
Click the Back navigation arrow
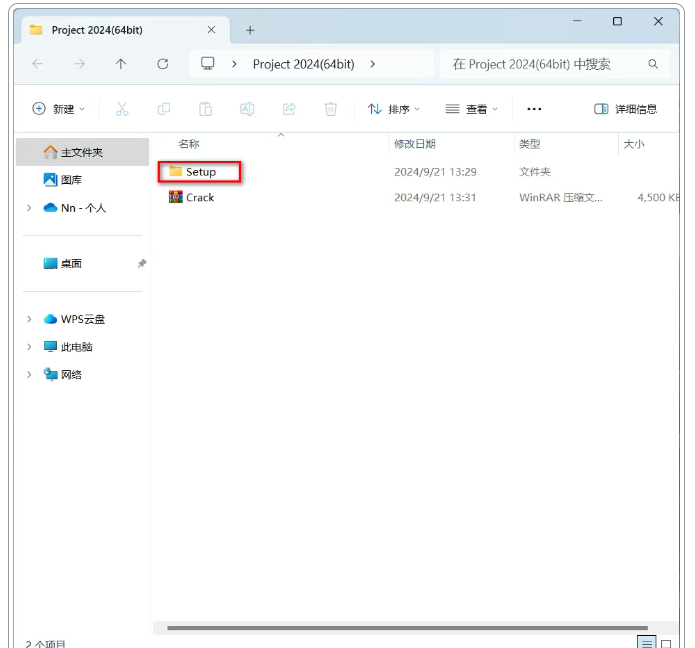click(x=38, y=64)
